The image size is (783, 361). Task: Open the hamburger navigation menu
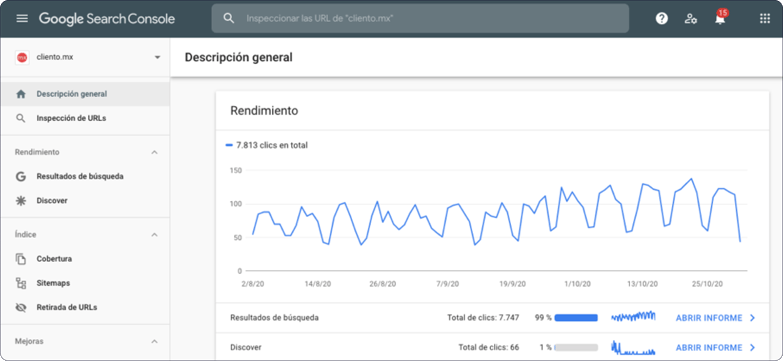coord(22,18)
